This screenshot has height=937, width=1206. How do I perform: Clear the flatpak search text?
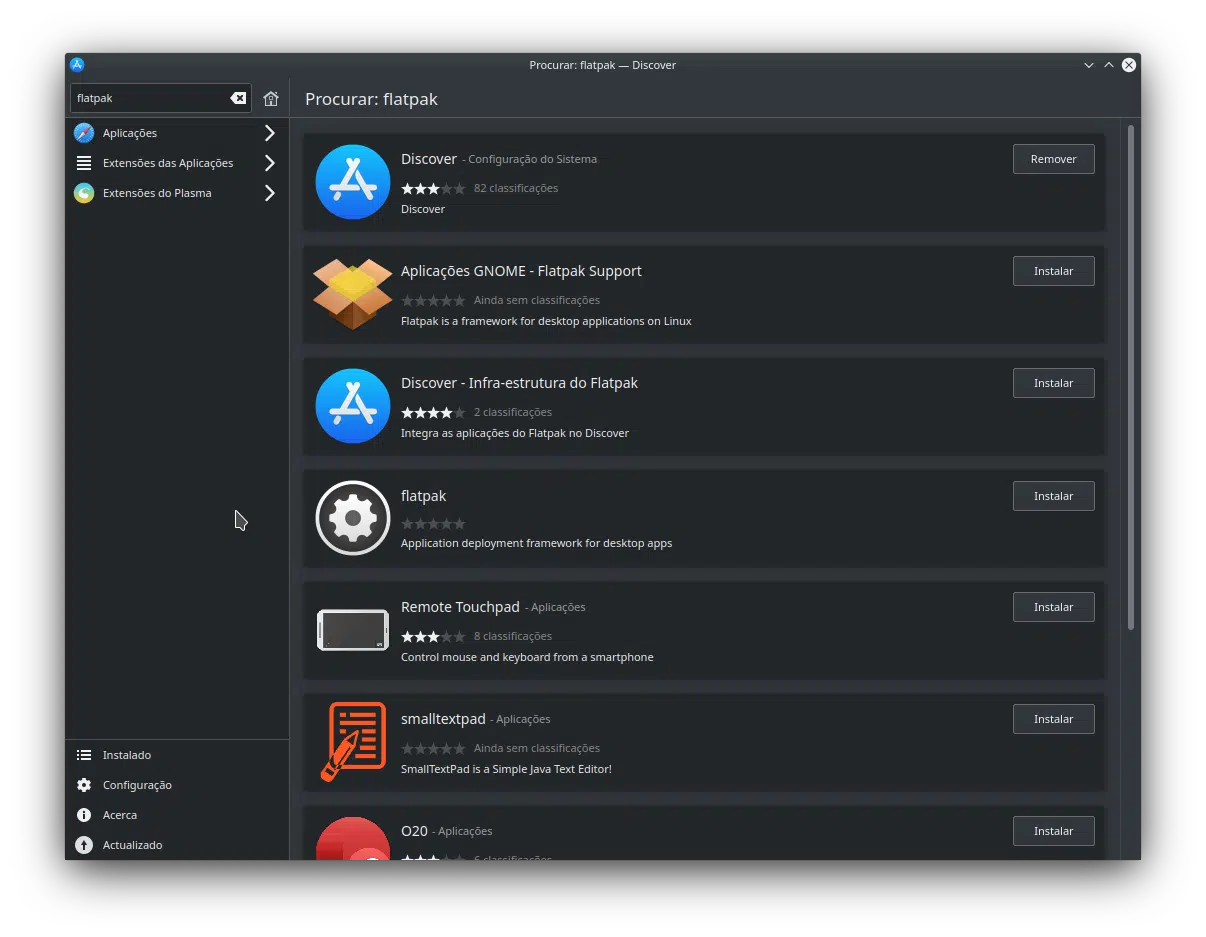coord(238,98)
